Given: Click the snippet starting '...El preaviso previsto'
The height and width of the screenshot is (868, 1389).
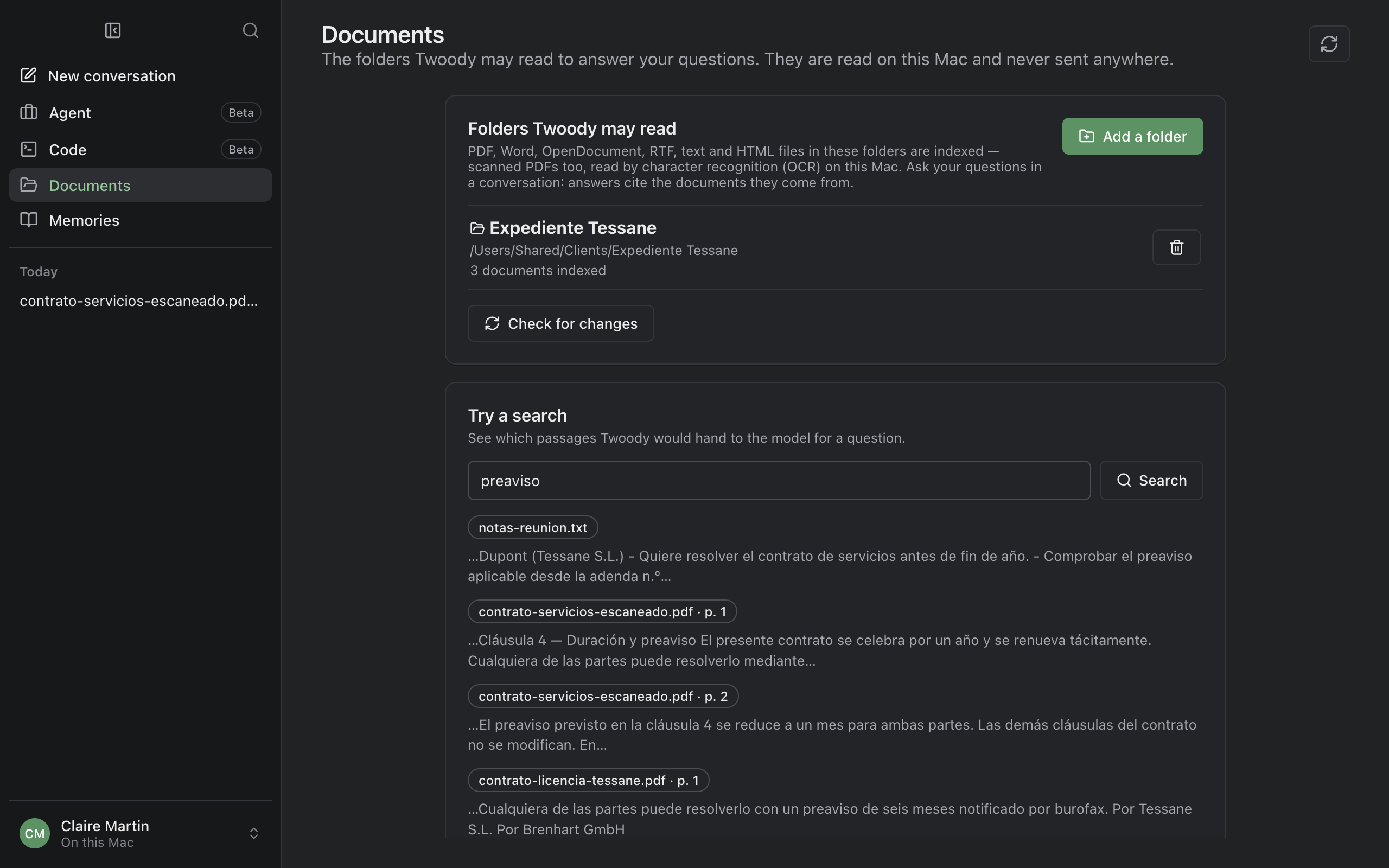Looking at the screenshot, I should (832, 735).
